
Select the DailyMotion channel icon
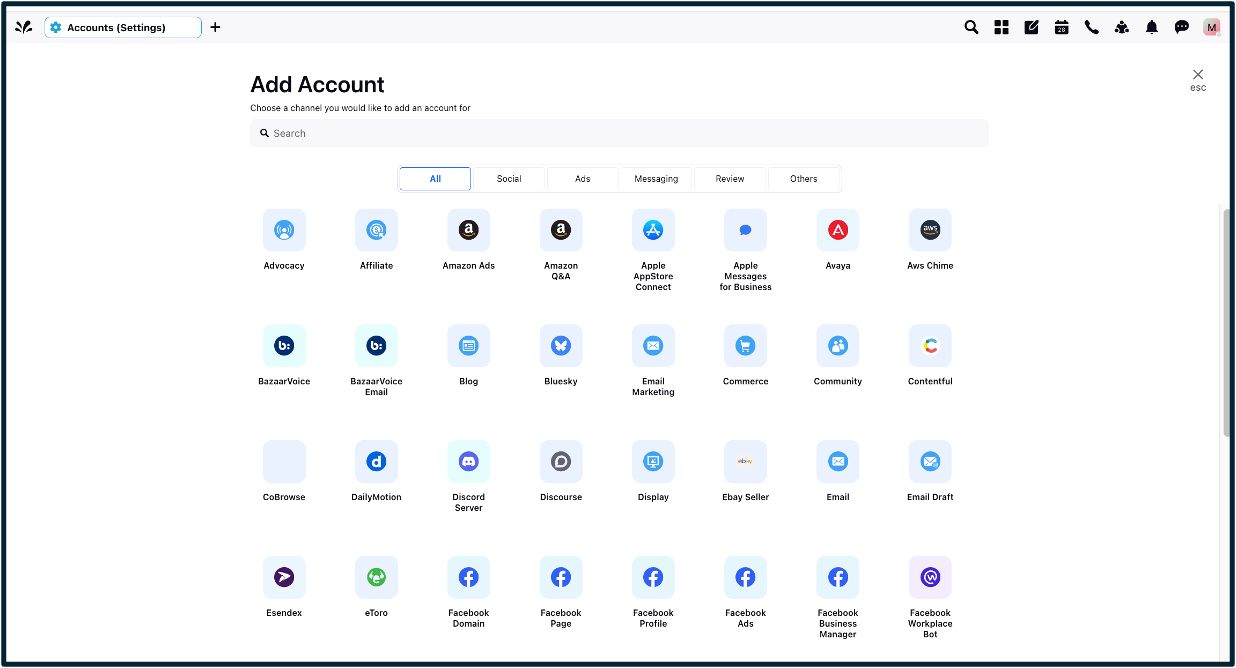[376, 462]
